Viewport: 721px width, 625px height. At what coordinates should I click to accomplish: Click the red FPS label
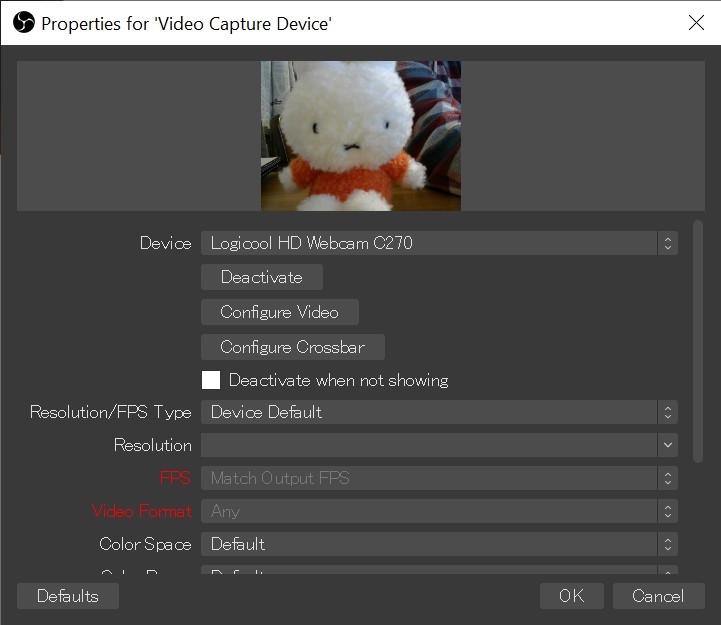click(175, 478)
